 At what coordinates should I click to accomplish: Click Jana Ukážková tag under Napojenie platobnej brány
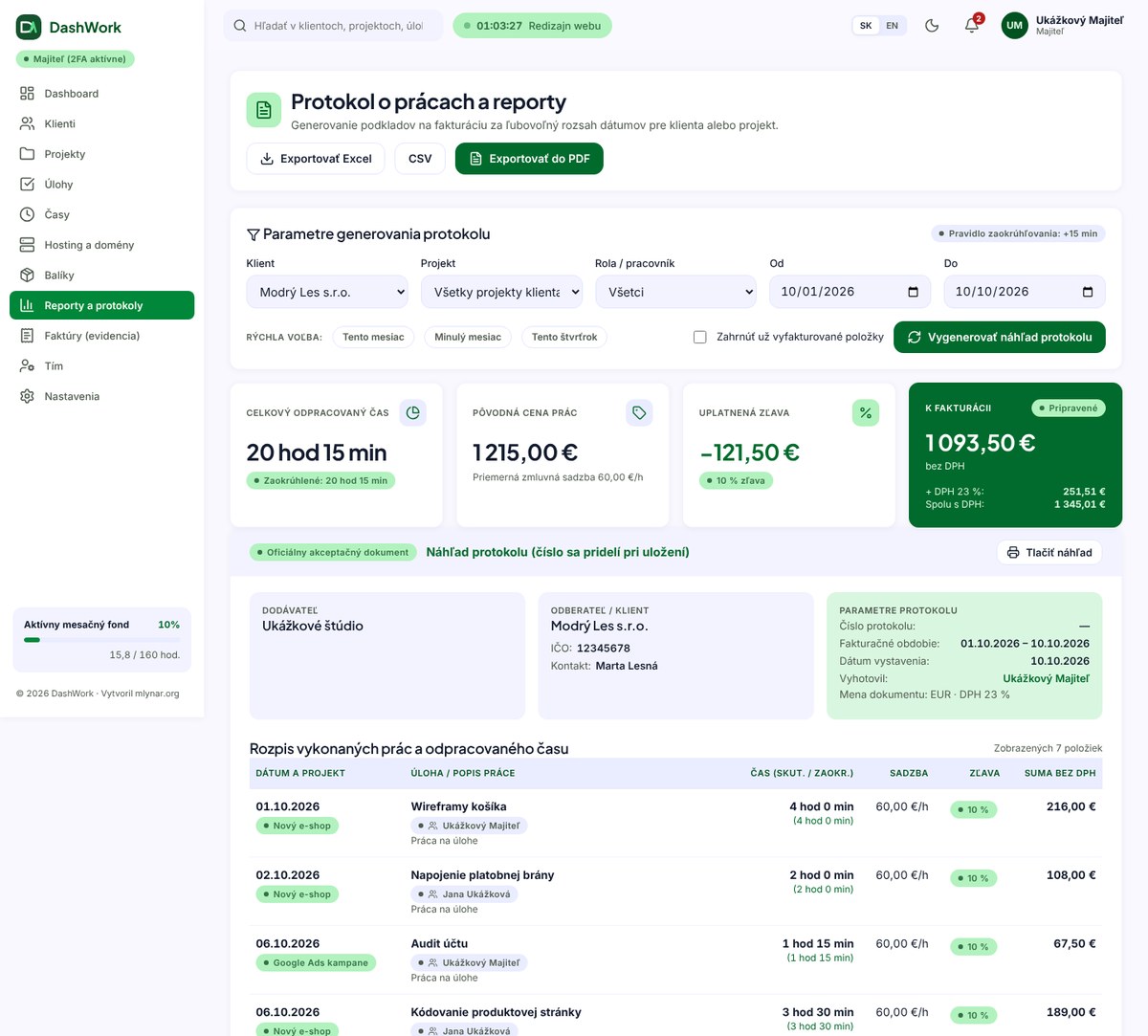[x=464, y=894]
